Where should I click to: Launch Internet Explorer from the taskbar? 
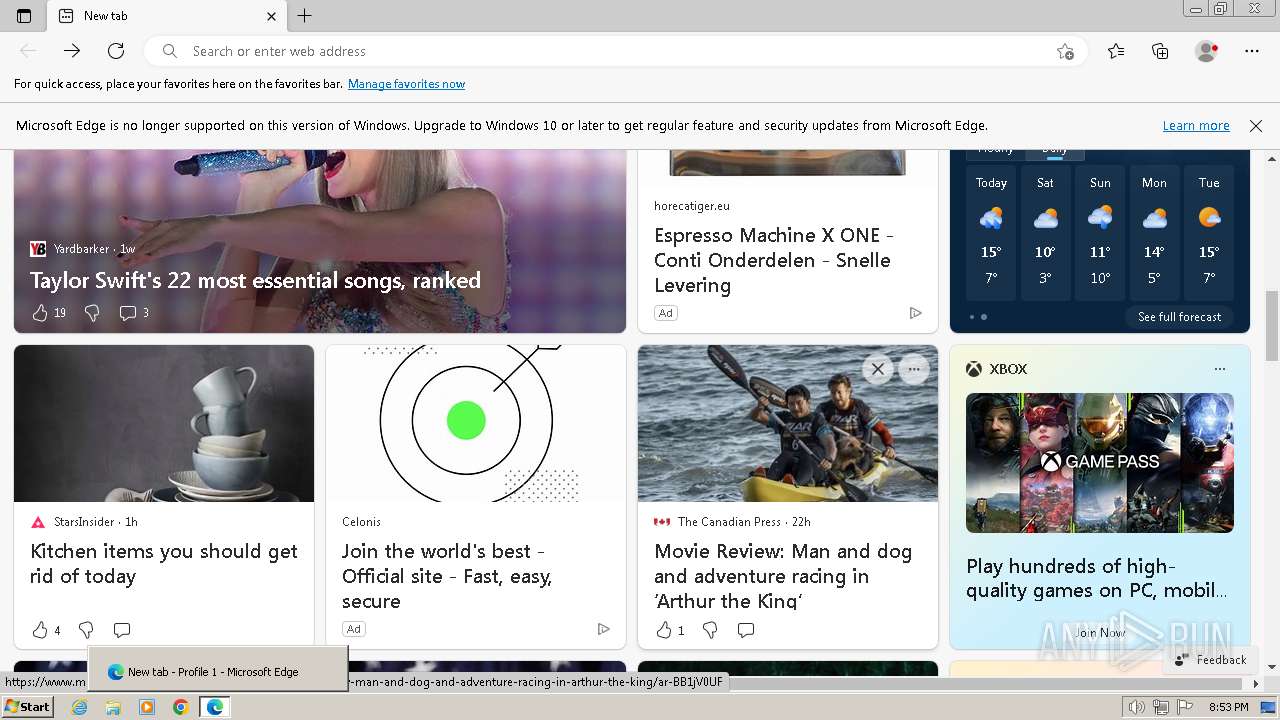pyautogui.click(x=80, y=707)
